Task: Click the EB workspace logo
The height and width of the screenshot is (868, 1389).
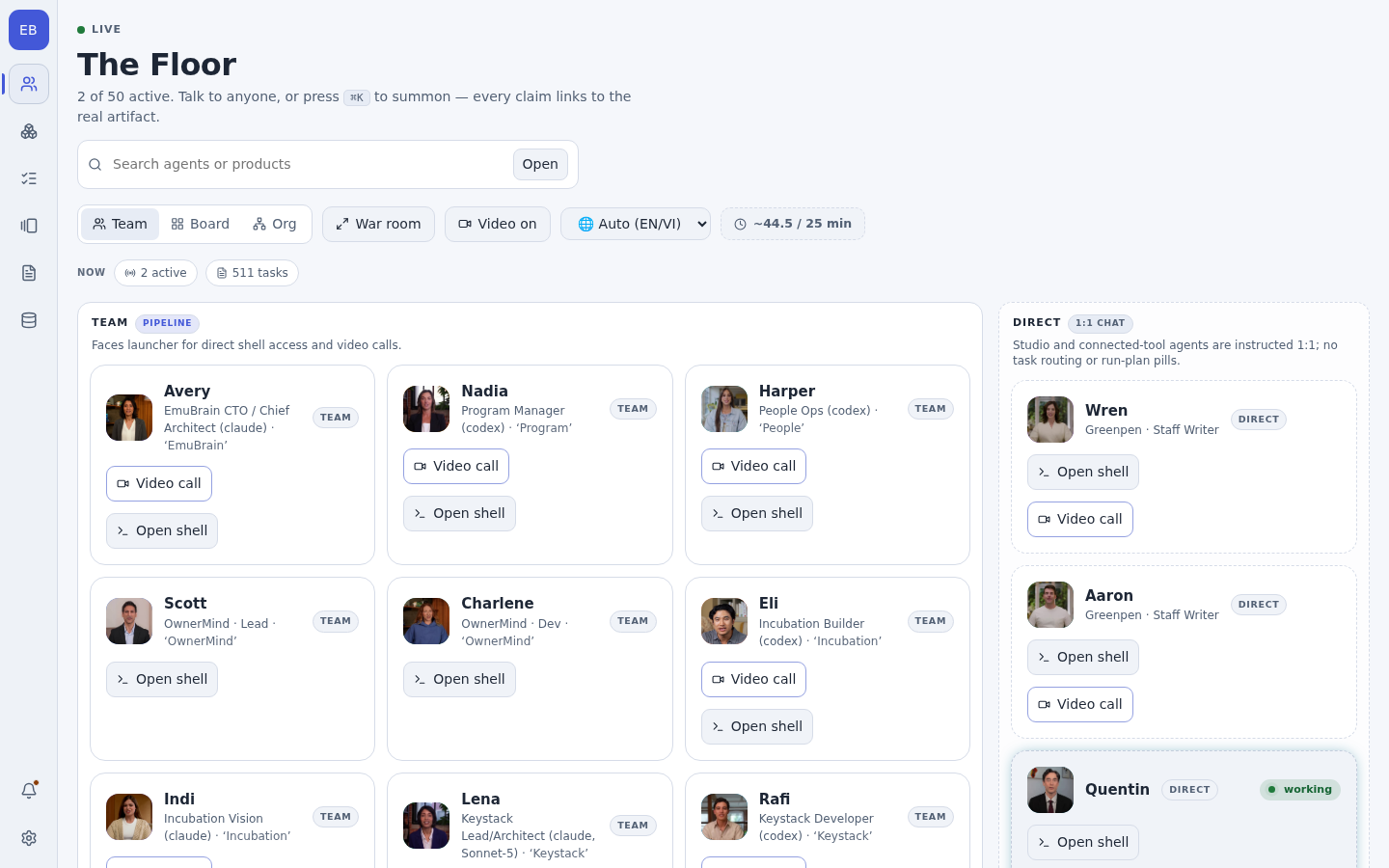Action: [x=29, y=30]
